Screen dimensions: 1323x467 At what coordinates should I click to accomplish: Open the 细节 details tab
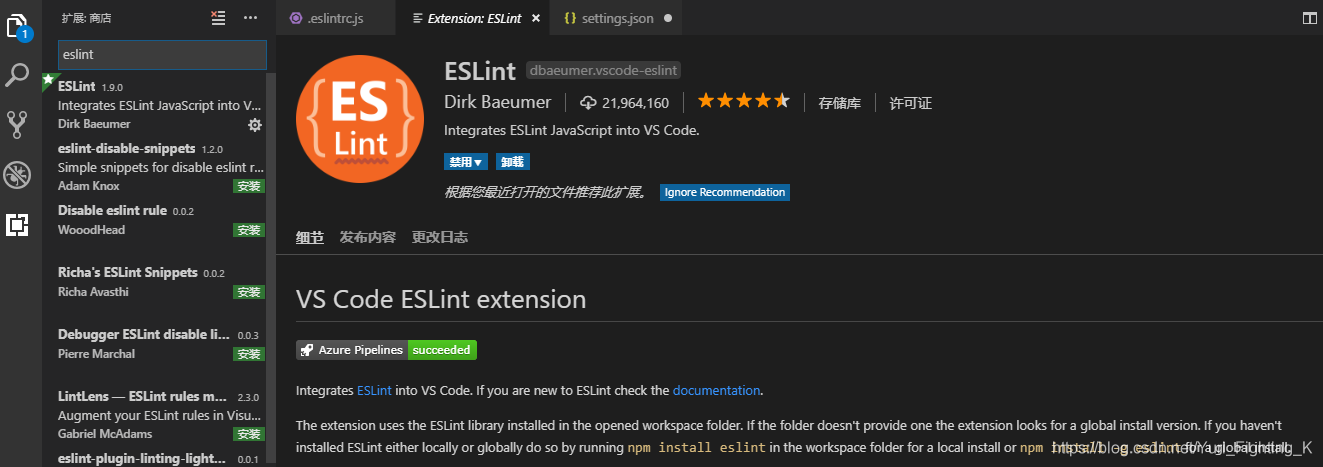(x=310, y=237)
